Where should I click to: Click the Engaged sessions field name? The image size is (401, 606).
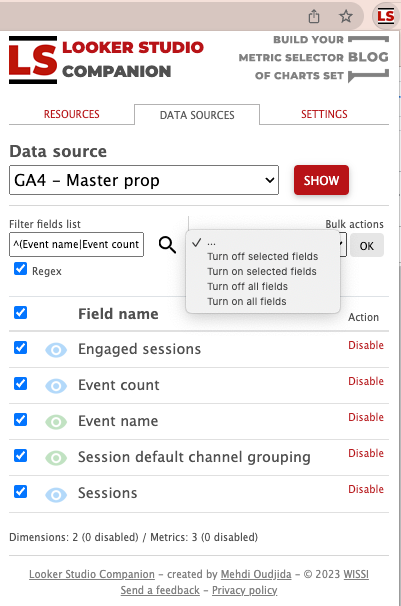pyautogui.click(x=139, y=349)
